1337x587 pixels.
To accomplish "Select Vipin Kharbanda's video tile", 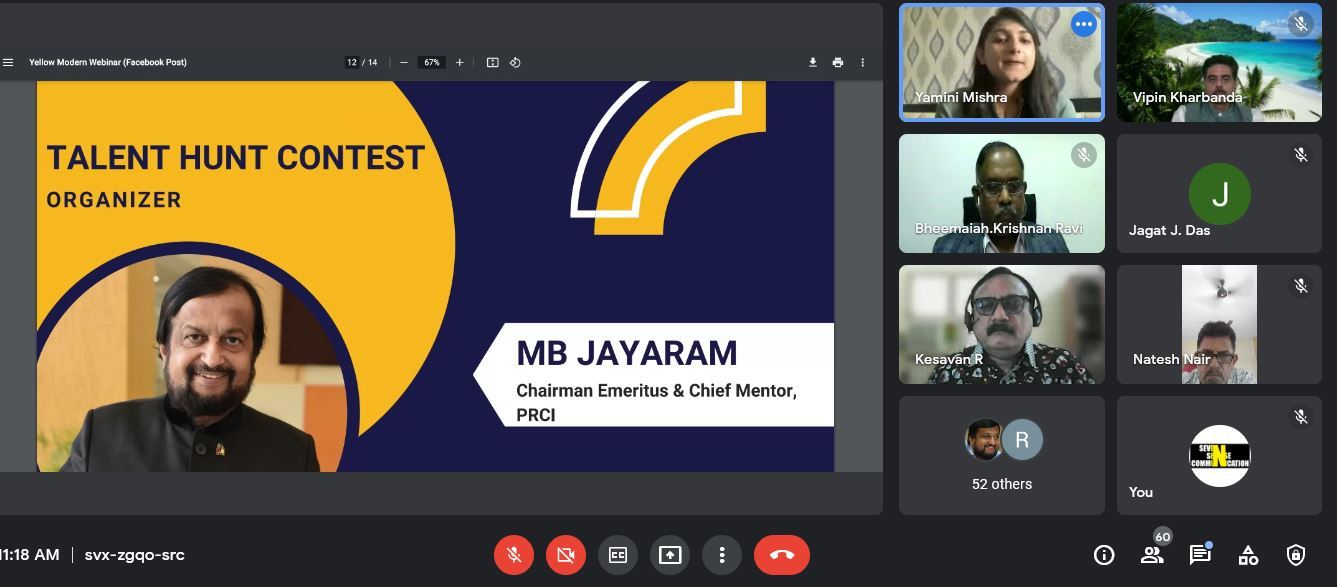I will coord(1219,62).
